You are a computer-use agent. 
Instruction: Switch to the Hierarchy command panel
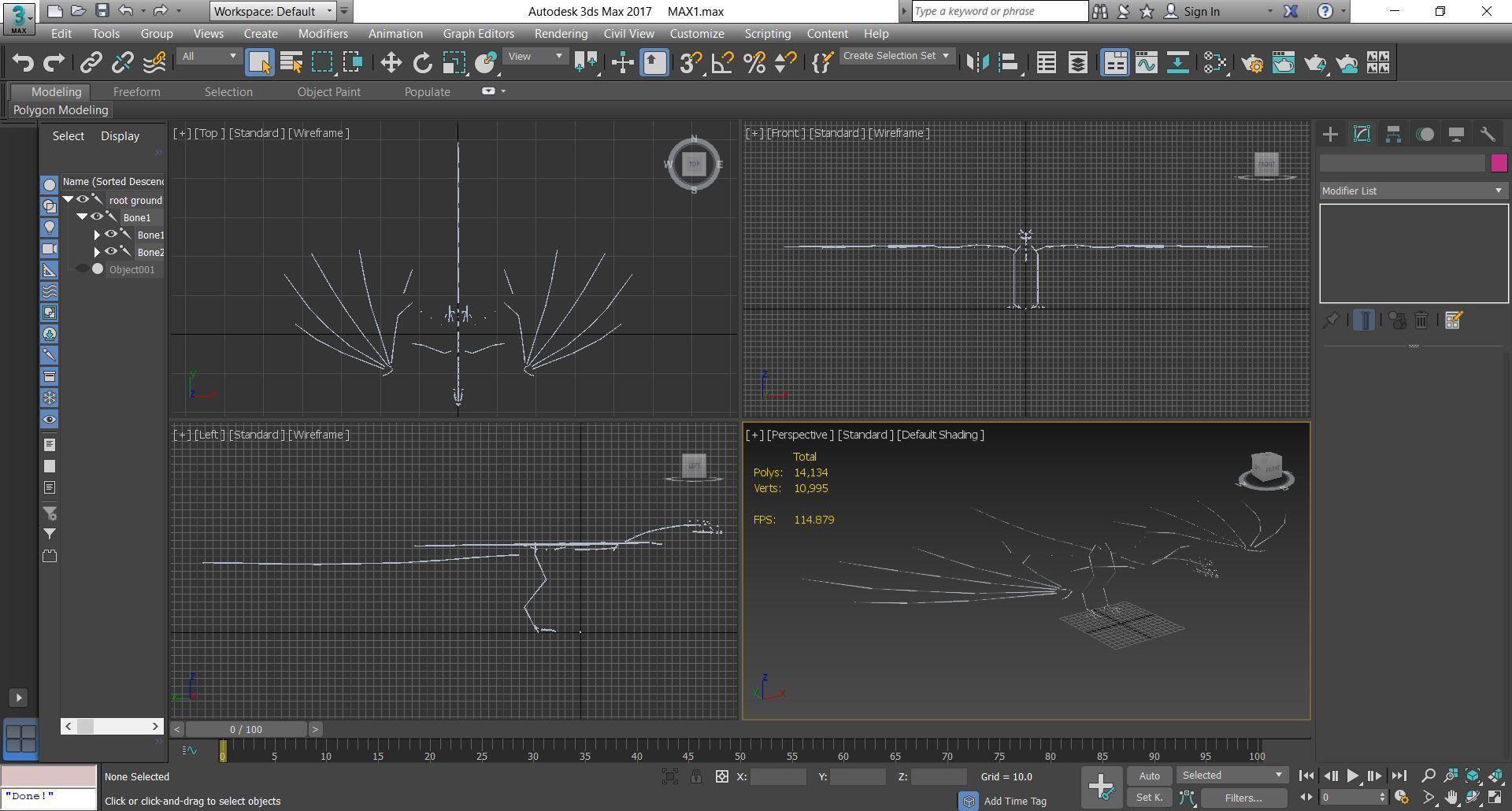tap(1393, 134)
